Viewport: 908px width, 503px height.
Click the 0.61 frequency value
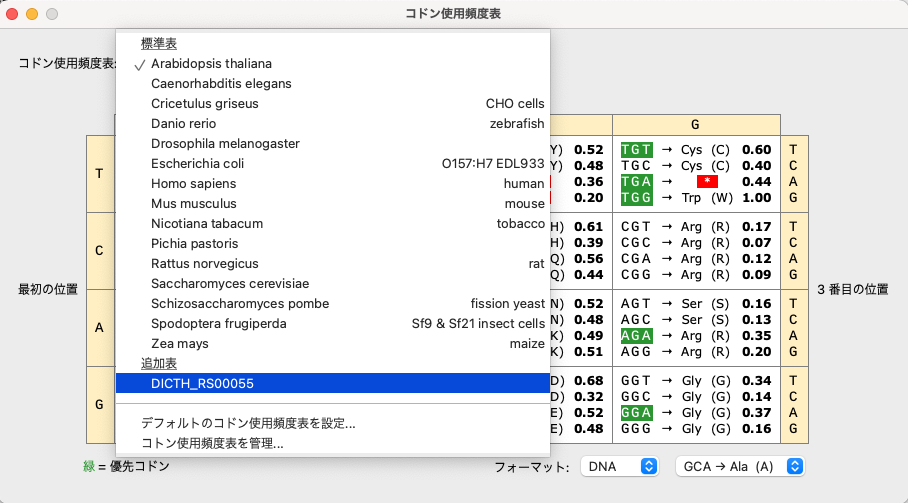click(589, 227)
